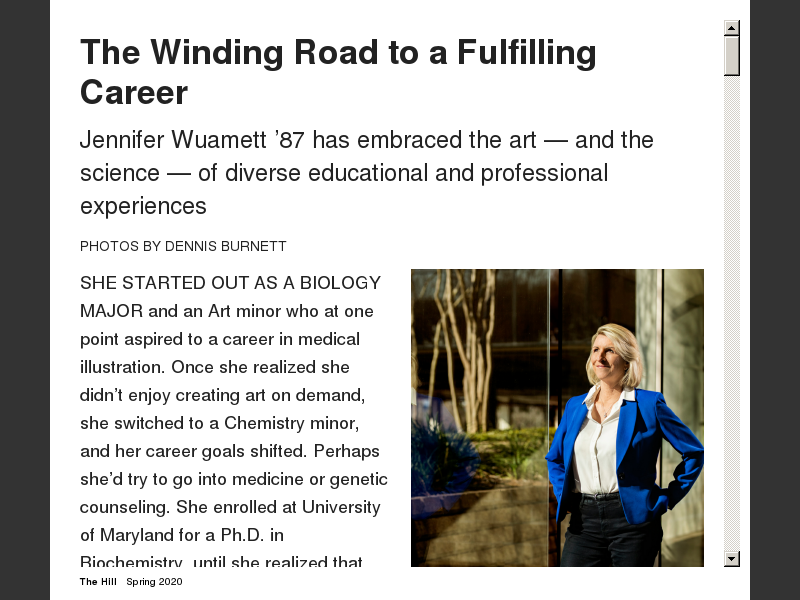Click the scroll up arrow button
800x600 pixels.
click(732, 28)
